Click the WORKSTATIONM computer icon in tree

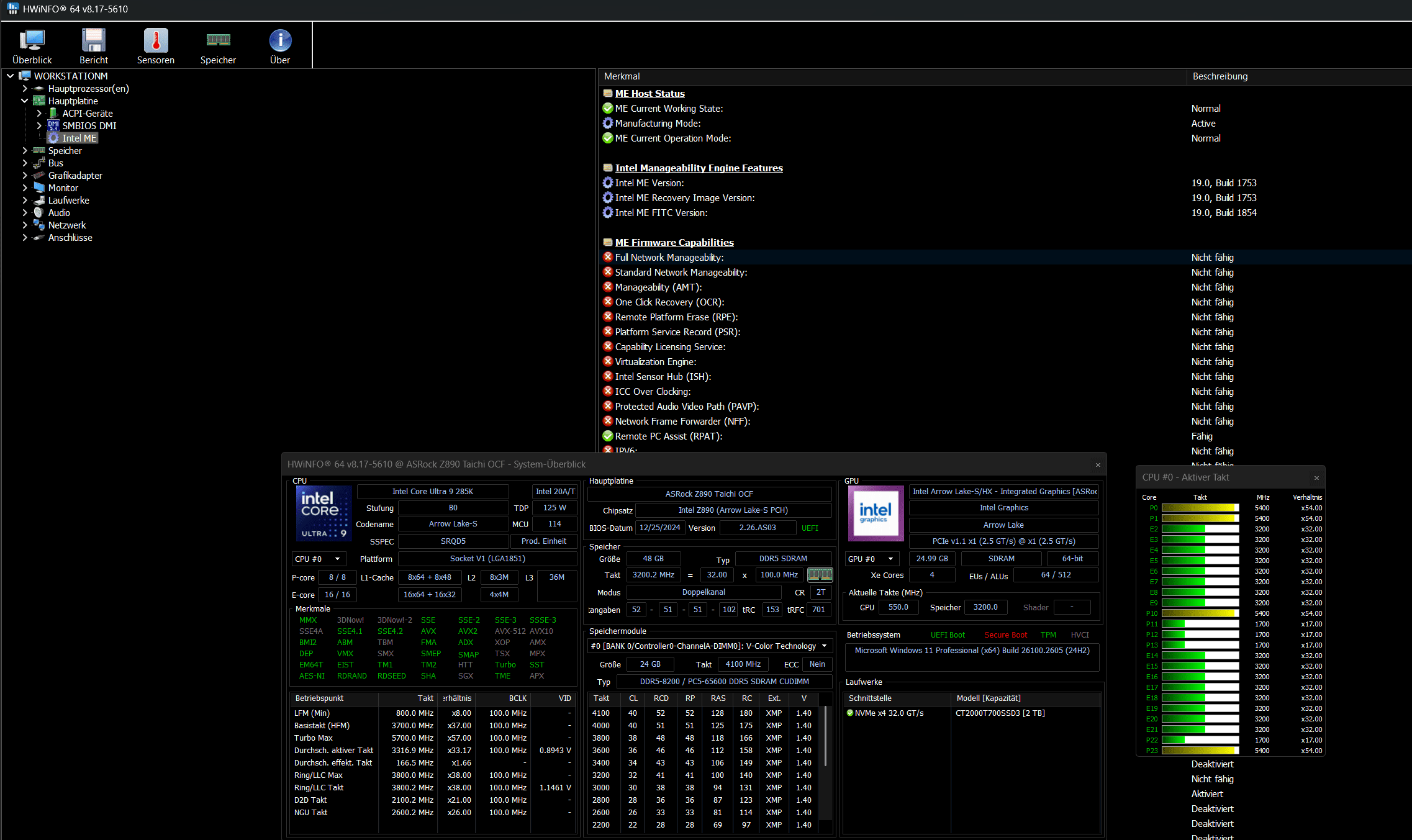click(x=25, y=76)
